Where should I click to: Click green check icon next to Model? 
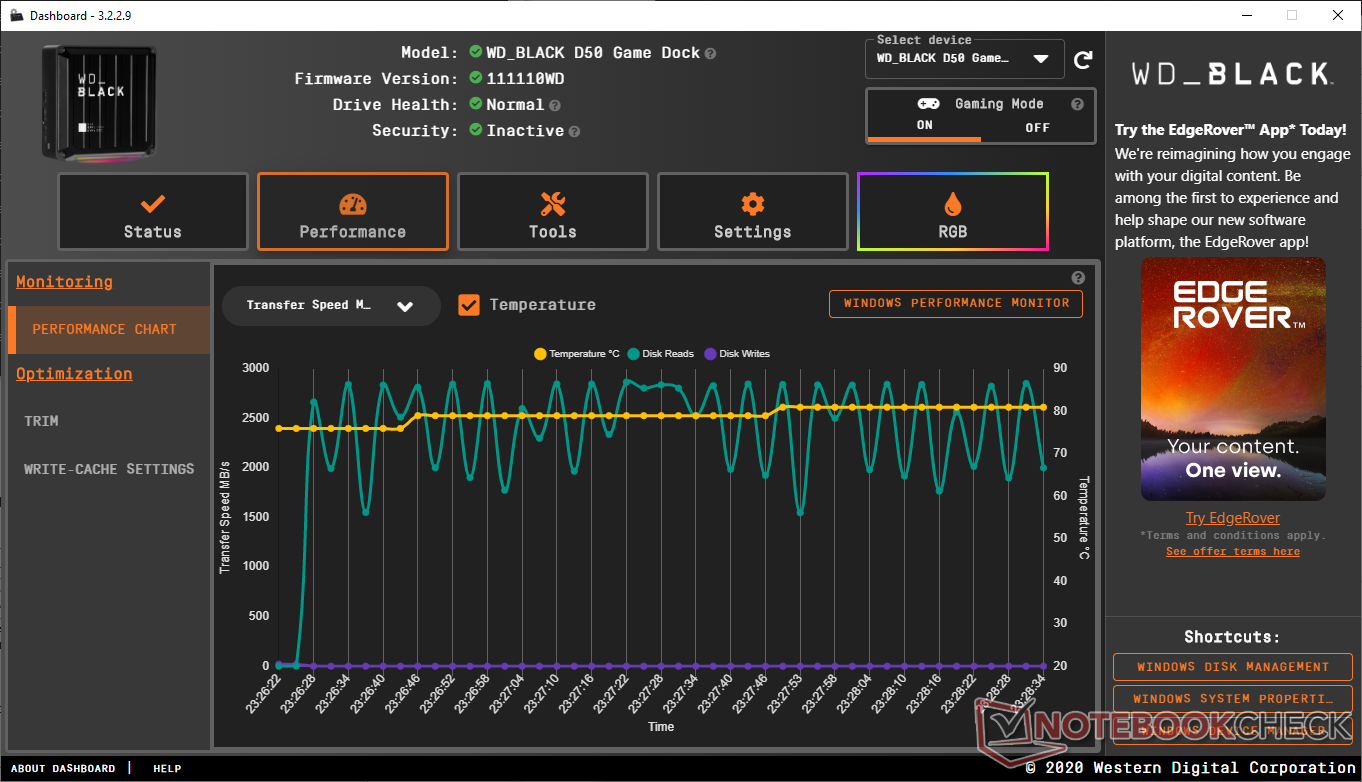(x=476, y=52)
